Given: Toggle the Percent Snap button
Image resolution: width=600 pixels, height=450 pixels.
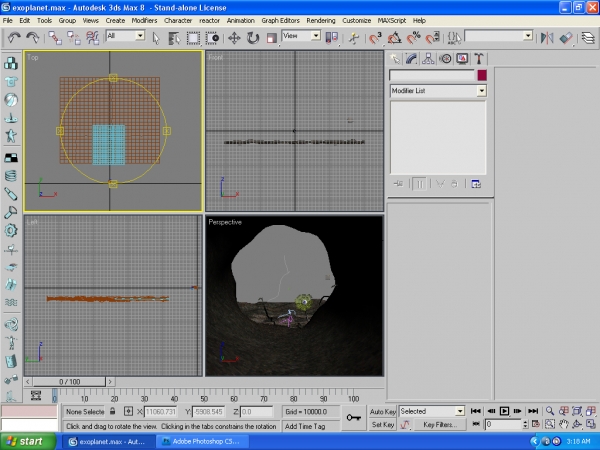Looking at the screenshot, I should [413, 38].
